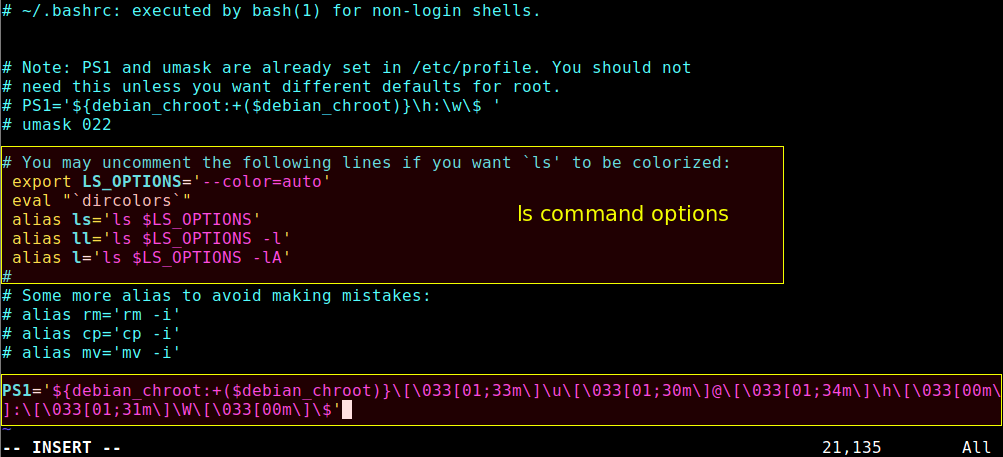Click the alias ls='ls $LS_OPTIONS' line
This screenshot has width=1003, height=457.
(136, 219)
